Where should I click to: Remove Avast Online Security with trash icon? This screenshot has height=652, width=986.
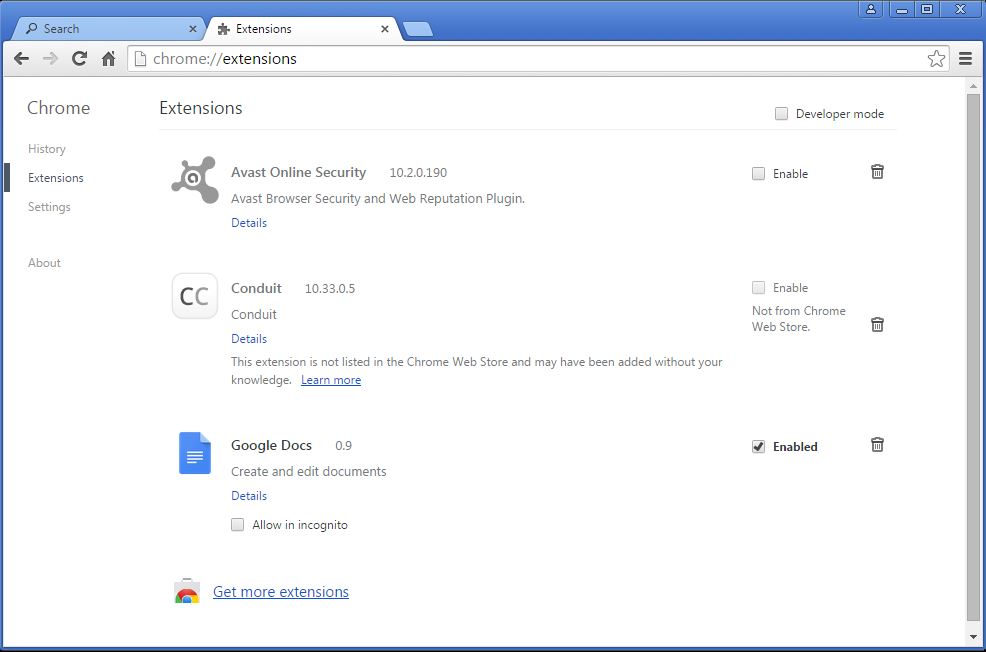coord(877,172)
